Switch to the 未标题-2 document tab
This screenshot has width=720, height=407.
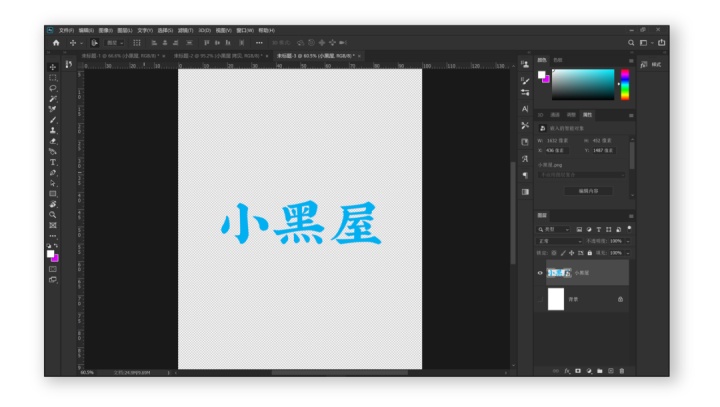(x=218, y=56)
